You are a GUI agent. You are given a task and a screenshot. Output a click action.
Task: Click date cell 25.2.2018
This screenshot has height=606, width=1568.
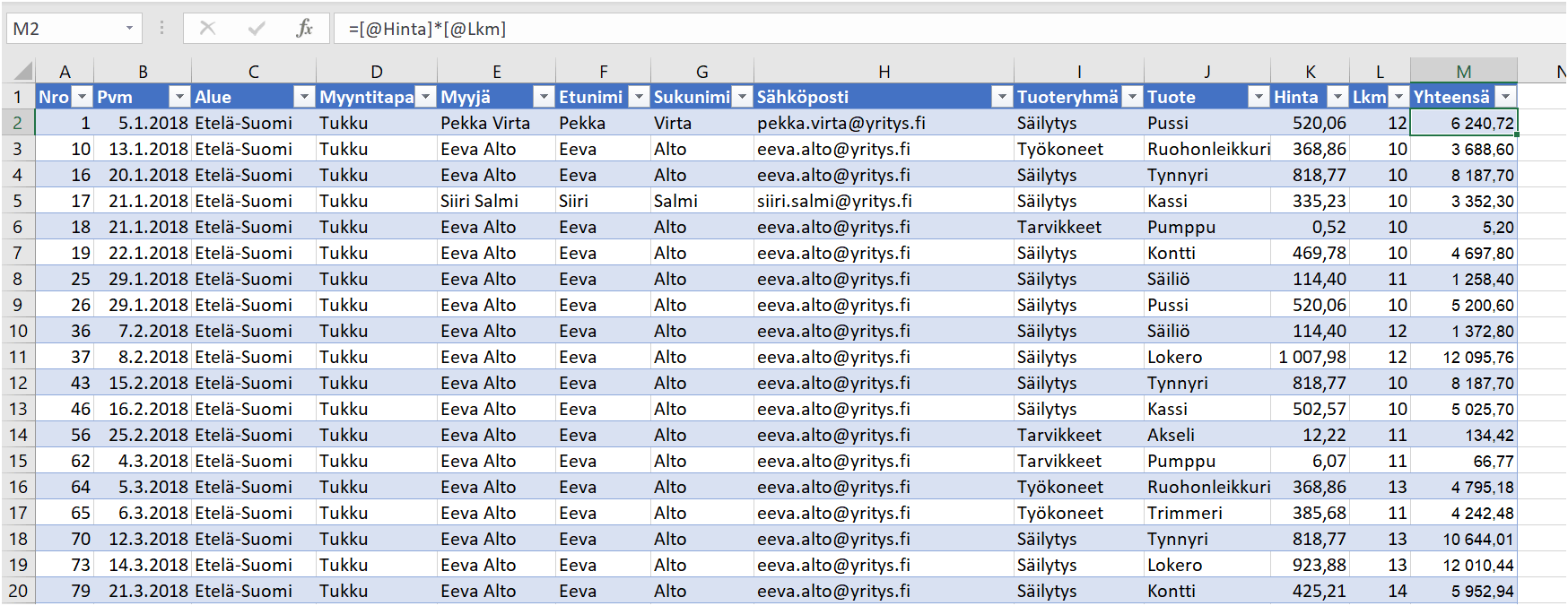[143, 435]
